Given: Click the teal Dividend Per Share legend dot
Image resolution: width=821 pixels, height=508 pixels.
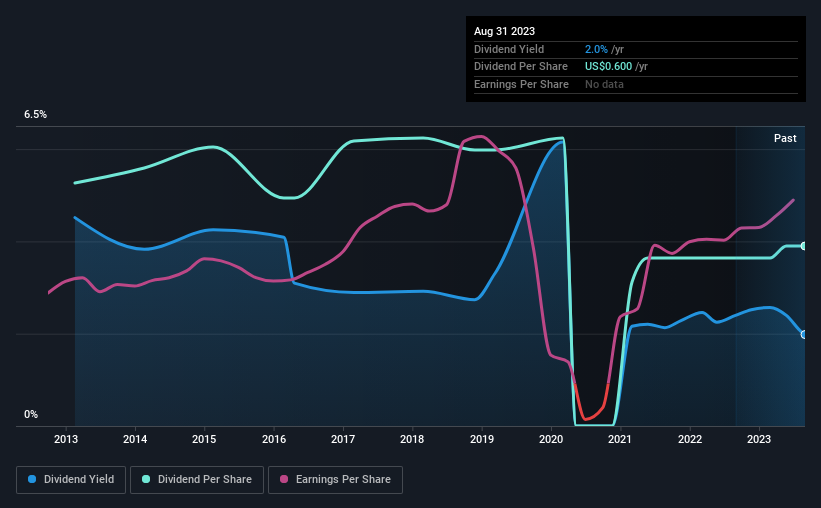Looking at the screenshot, I should [146, 479].
